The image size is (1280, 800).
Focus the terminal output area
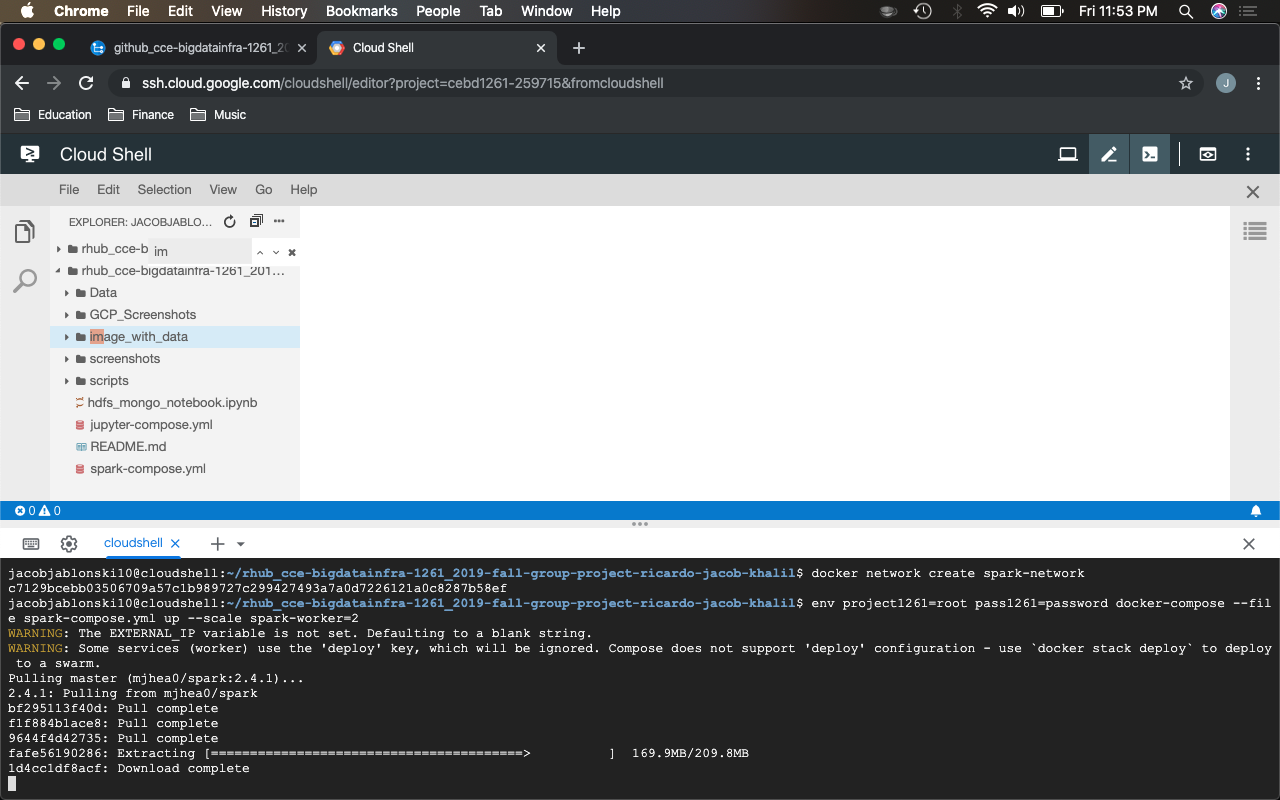pos(640,678)
